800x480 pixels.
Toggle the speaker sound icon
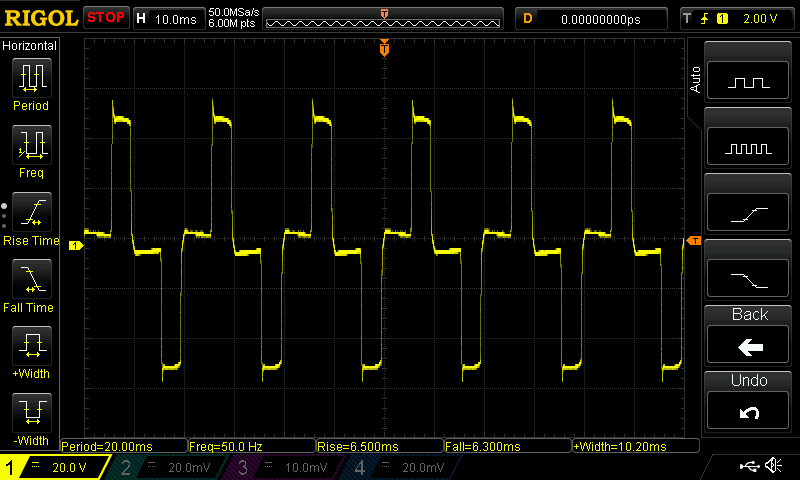coord(773,465)
